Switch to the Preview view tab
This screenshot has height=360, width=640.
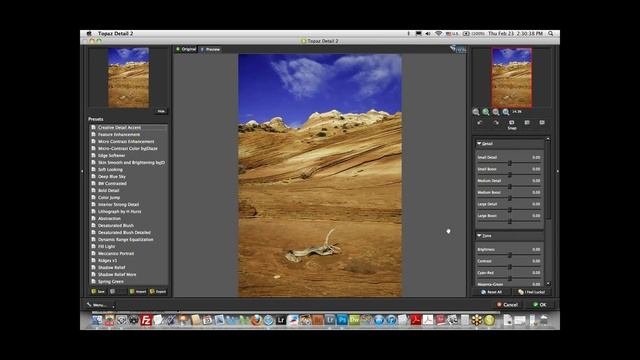[x=211, y=49]
